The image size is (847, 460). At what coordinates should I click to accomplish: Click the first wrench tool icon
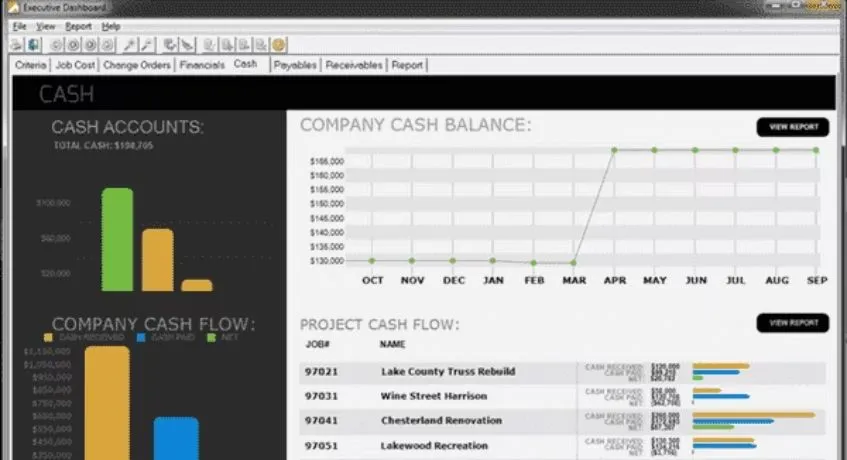click(x=130, y=45)
